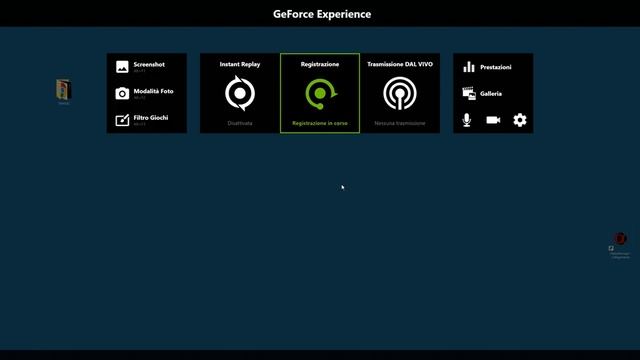Click 'Registrazione in corso' status text

(320, 123)
